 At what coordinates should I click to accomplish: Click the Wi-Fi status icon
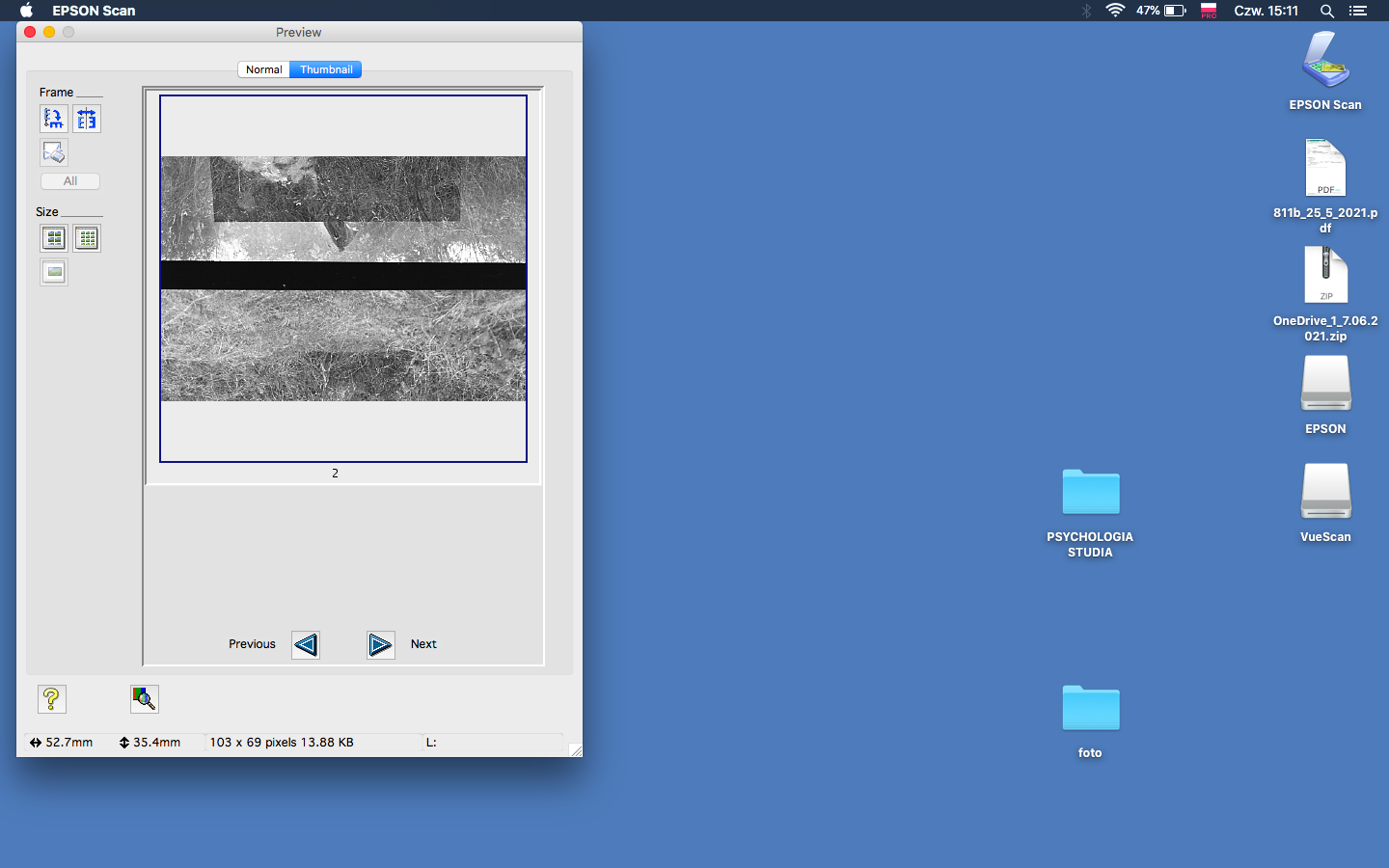coord(1115,11)
